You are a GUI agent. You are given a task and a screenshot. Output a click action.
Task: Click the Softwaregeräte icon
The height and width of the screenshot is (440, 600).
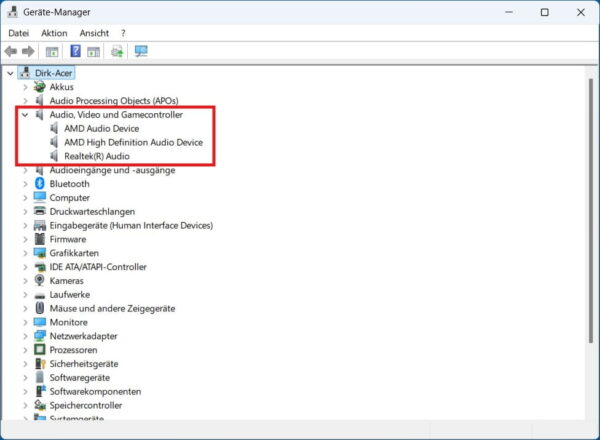(x=39, y=377)
